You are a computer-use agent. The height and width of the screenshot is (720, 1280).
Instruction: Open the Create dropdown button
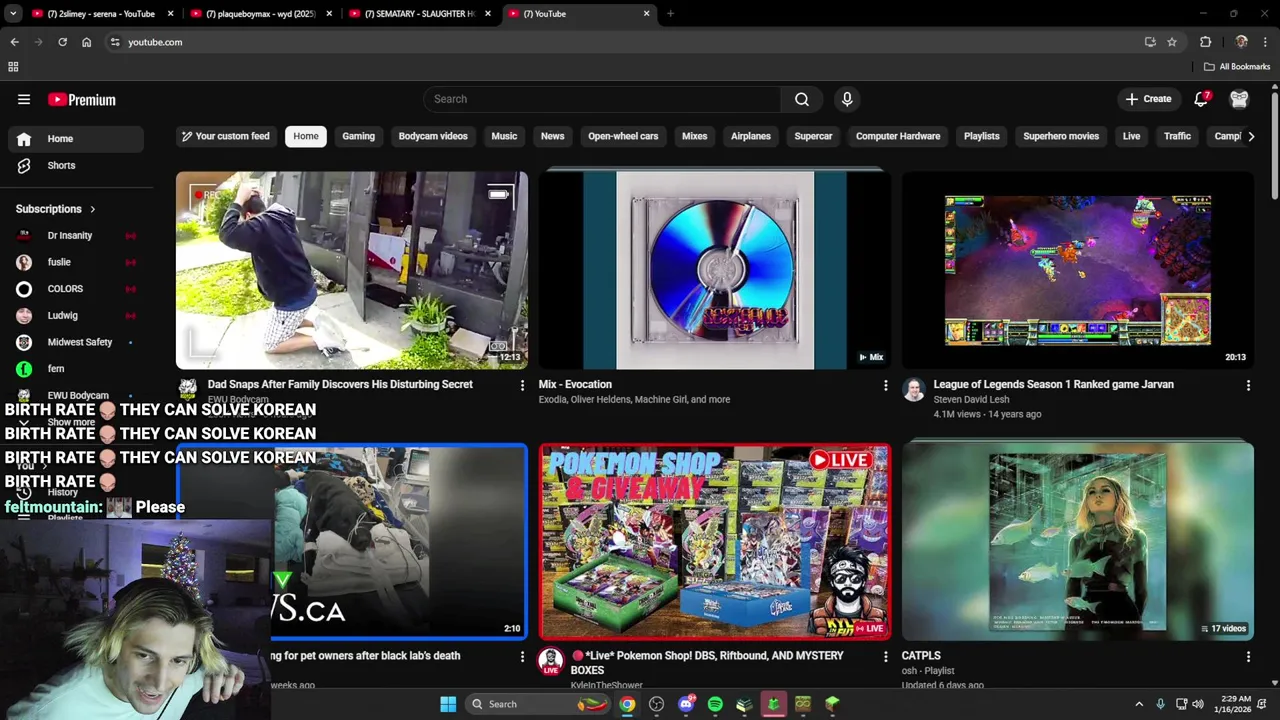point(1148,99)
